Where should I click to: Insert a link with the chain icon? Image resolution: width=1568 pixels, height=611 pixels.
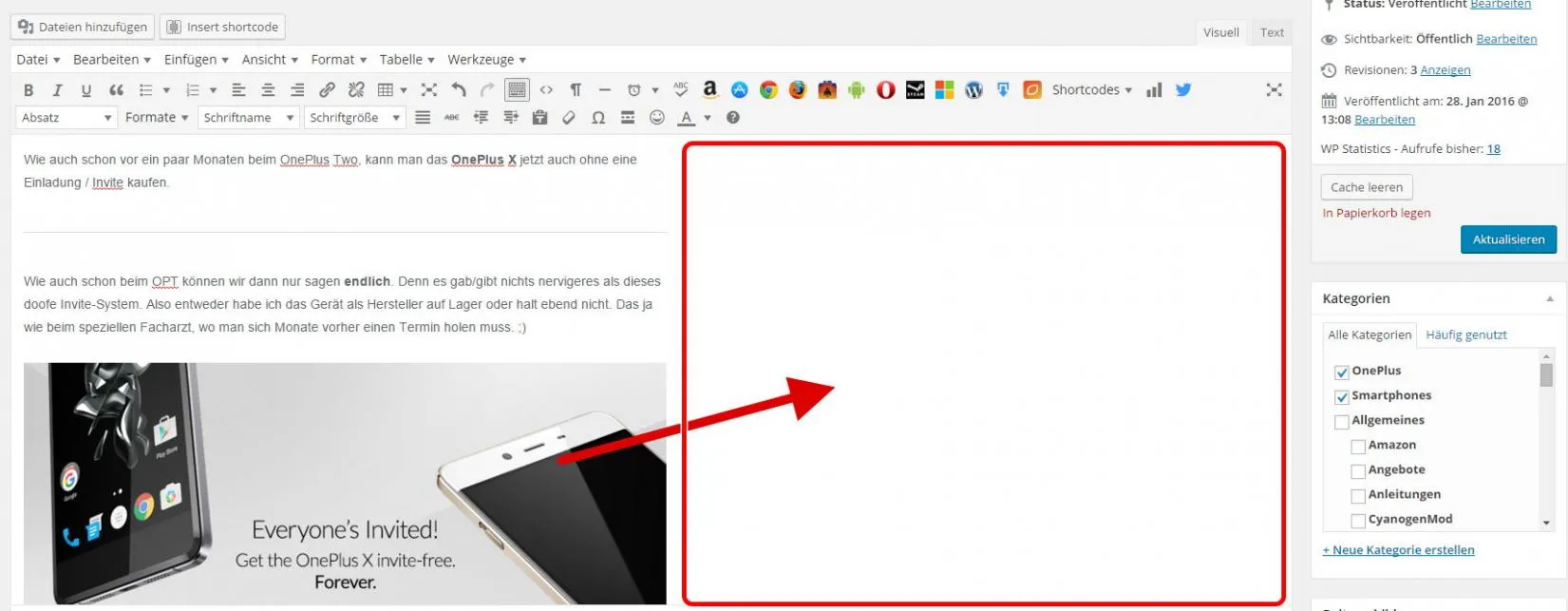point(327,90)
